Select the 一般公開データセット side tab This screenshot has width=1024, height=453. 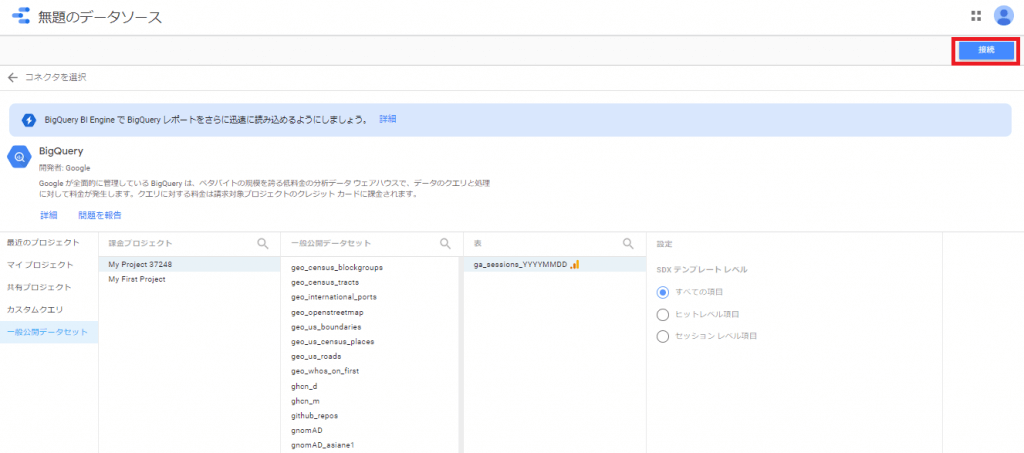(49, 332)
